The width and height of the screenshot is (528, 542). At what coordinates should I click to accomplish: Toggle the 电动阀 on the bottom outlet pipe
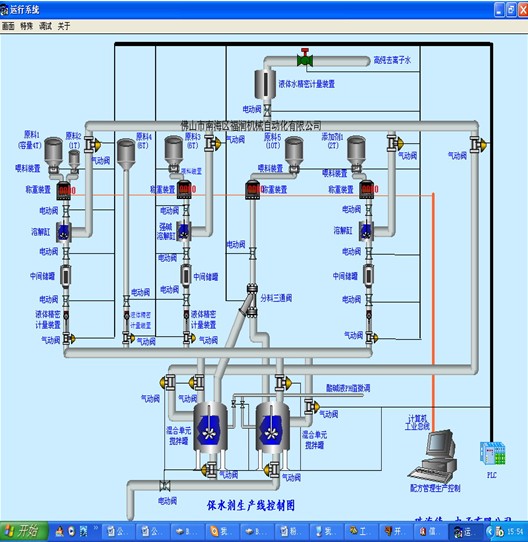(165, 485)
